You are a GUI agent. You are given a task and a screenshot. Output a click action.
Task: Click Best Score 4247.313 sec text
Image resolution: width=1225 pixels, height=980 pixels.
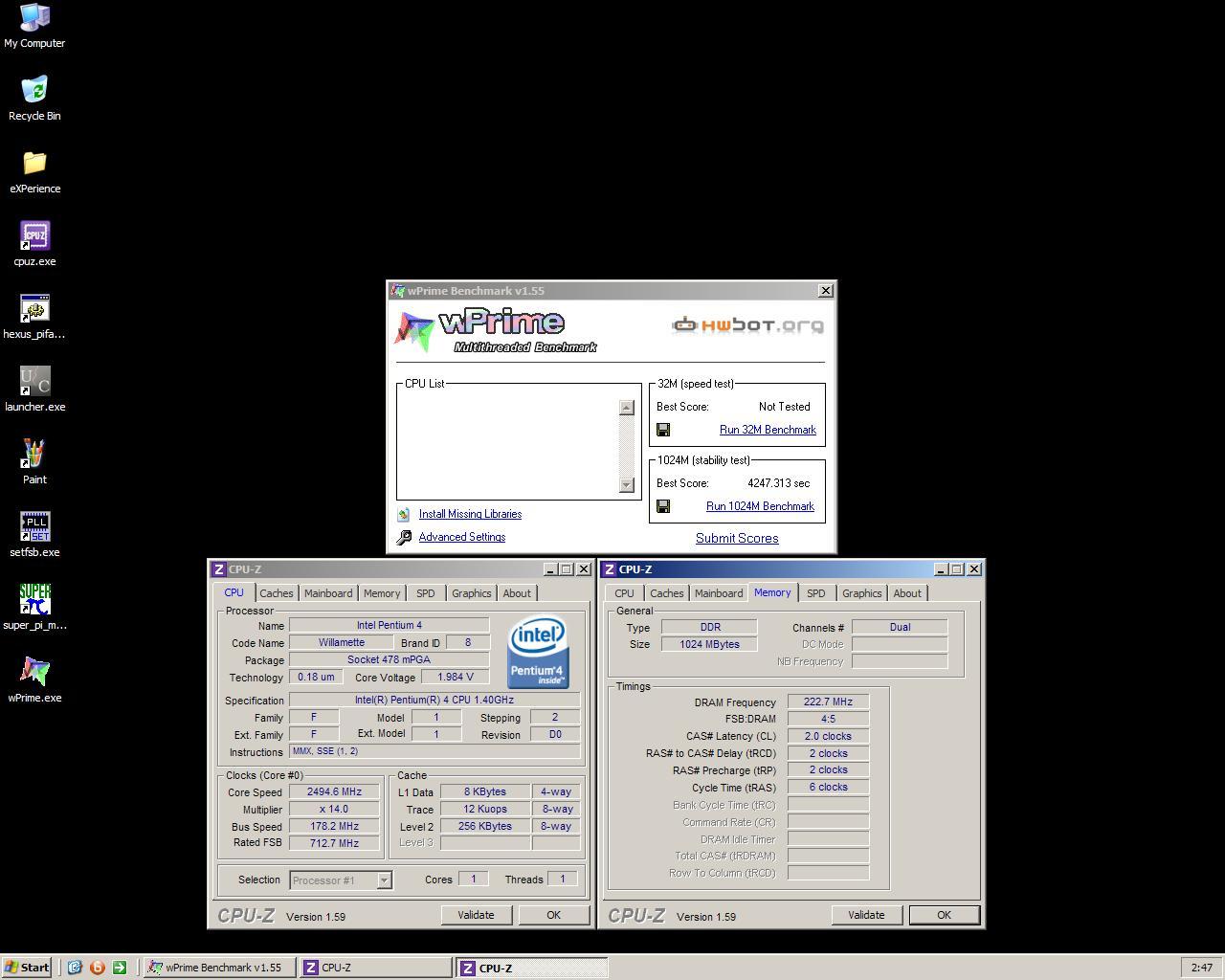coord(779,483)
